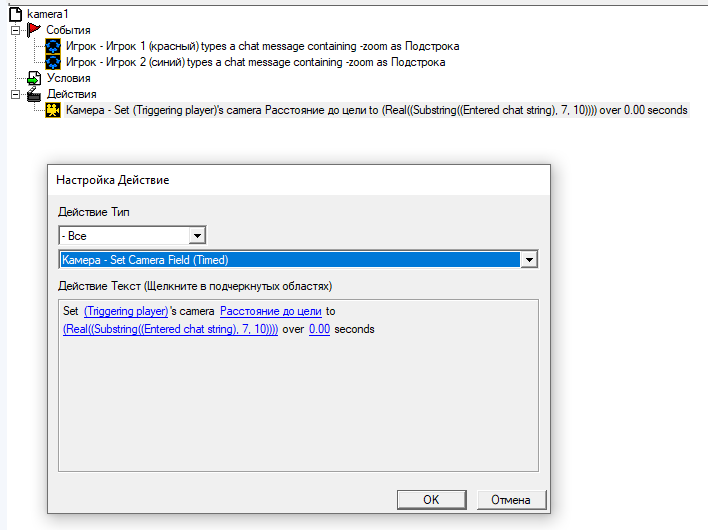Click the Условия green arrow icon
This screenshot has height=530, width=708.
pyautogui.click(x=34, y=78)
